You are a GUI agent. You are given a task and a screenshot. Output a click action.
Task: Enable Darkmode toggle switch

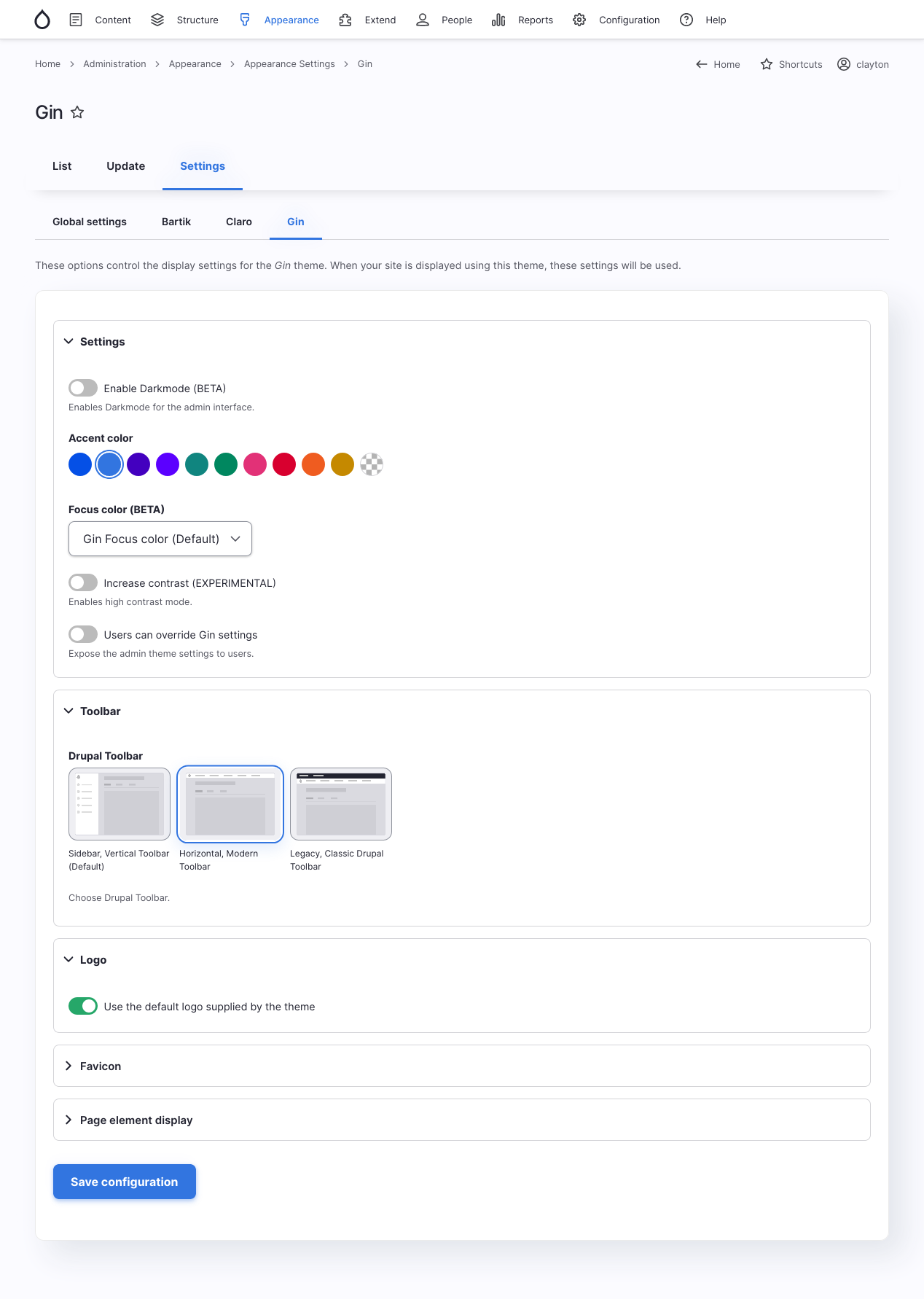(83, 388)
